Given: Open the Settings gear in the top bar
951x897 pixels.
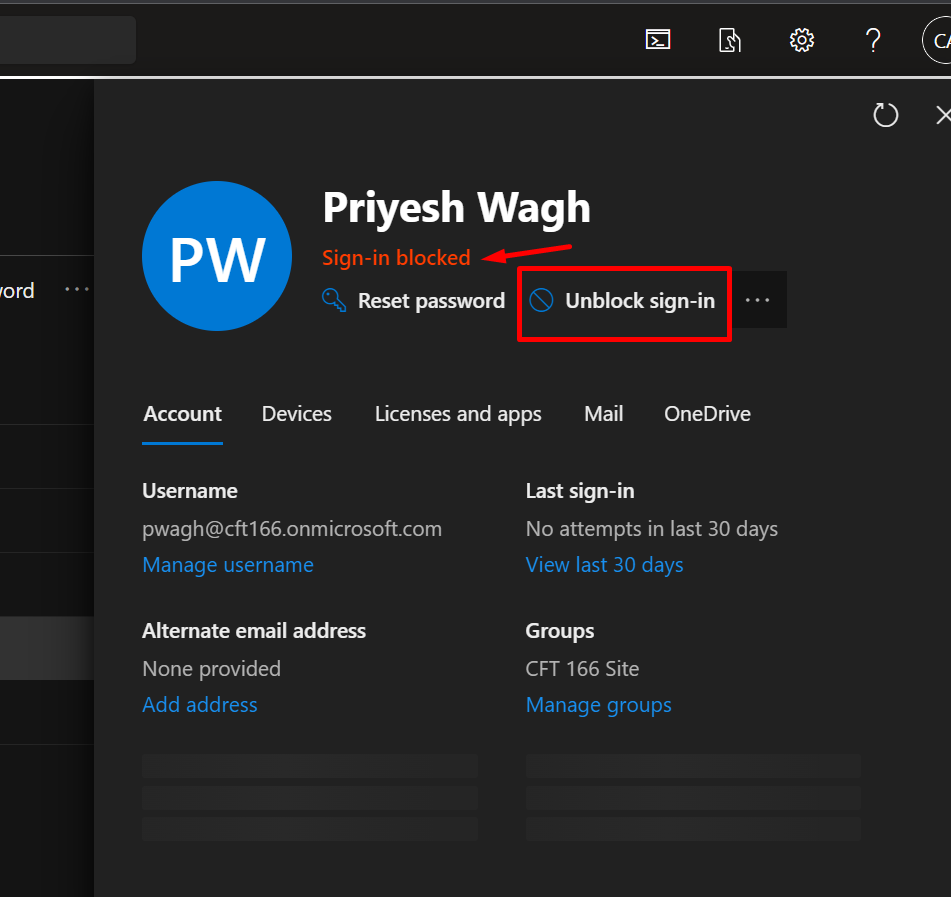Looking at the screenshot, I should coord(801,40).
